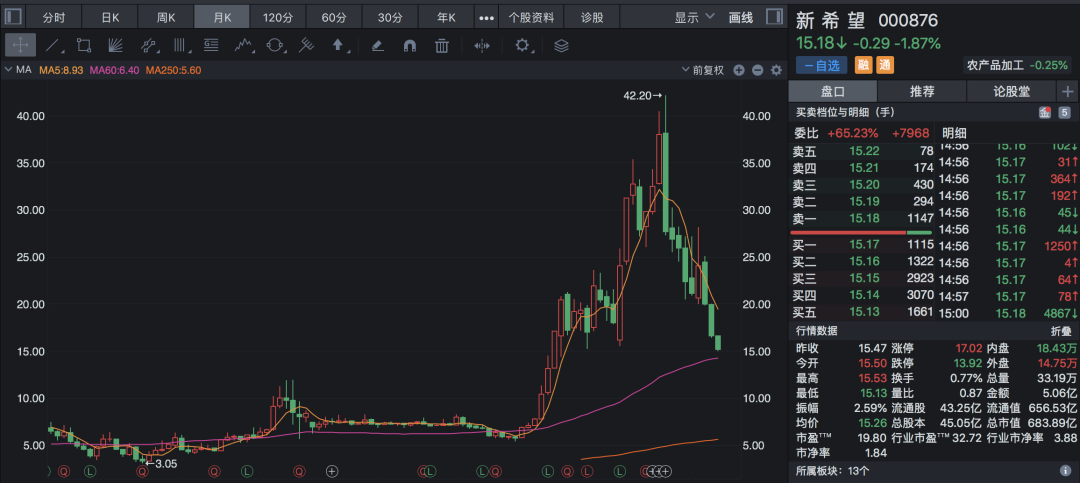Switch to the 60分 chart tab

[x=333, y=18]
